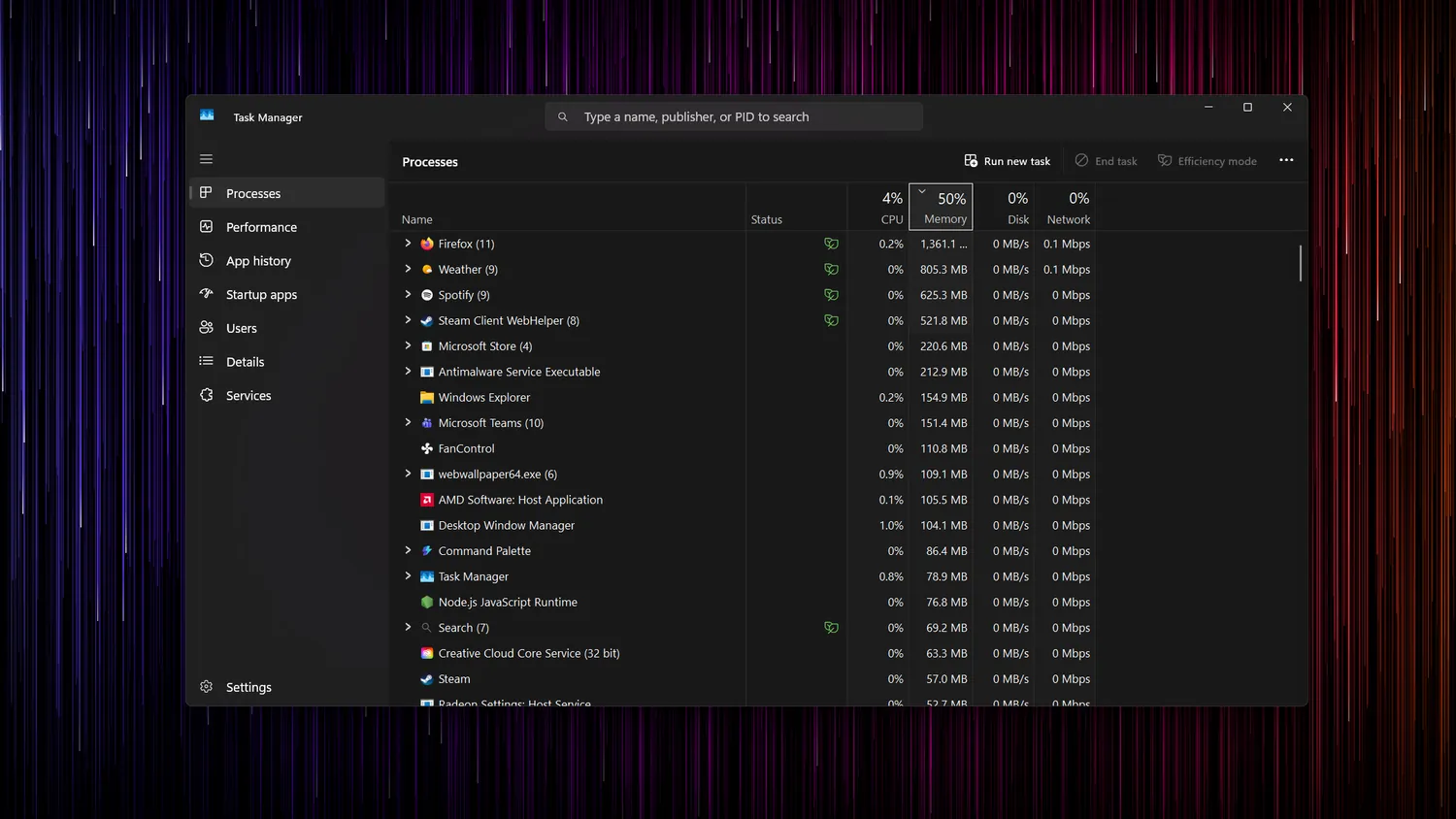The height and width of the screenshot is (819, 1456).
Task: Expand the Spotify (9) process group
Action: [x=408, y=295]
